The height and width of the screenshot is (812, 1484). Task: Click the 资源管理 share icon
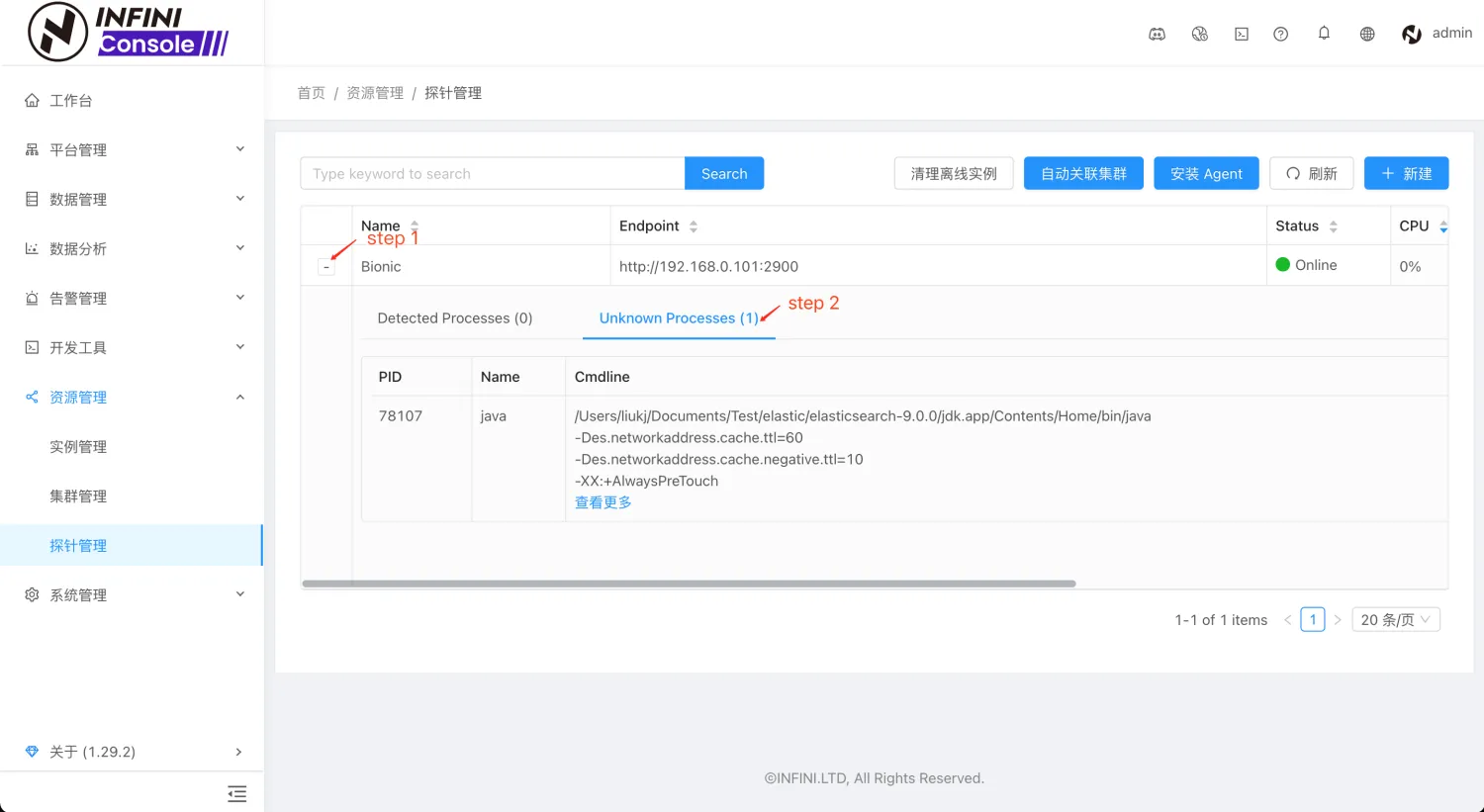click(32, 397)
